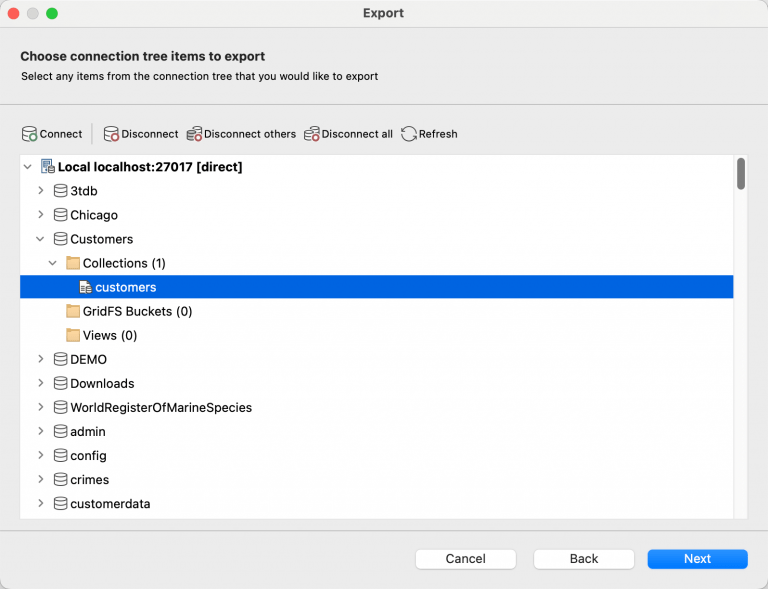This screenshot has width=768, height=589.
Task: Collapse the Customers database node
Action: click(x=40, y=239)
